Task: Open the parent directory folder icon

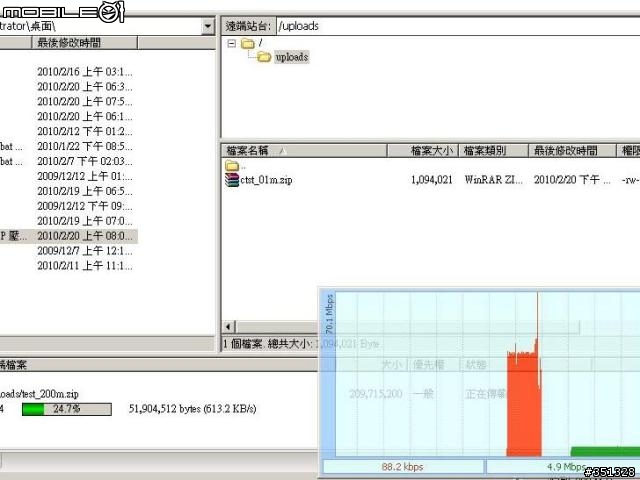Action: coord(232,165)
